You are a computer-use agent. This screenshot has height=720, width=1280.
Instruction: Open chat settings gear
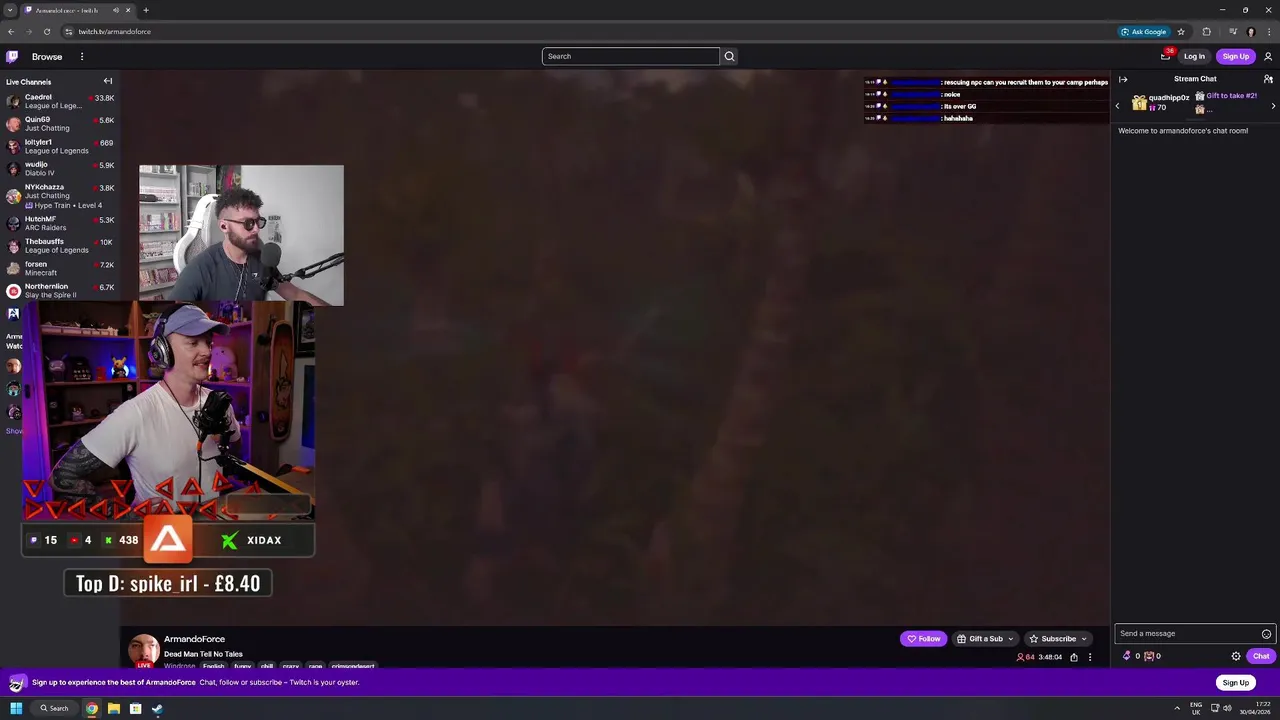(1236, 656)
